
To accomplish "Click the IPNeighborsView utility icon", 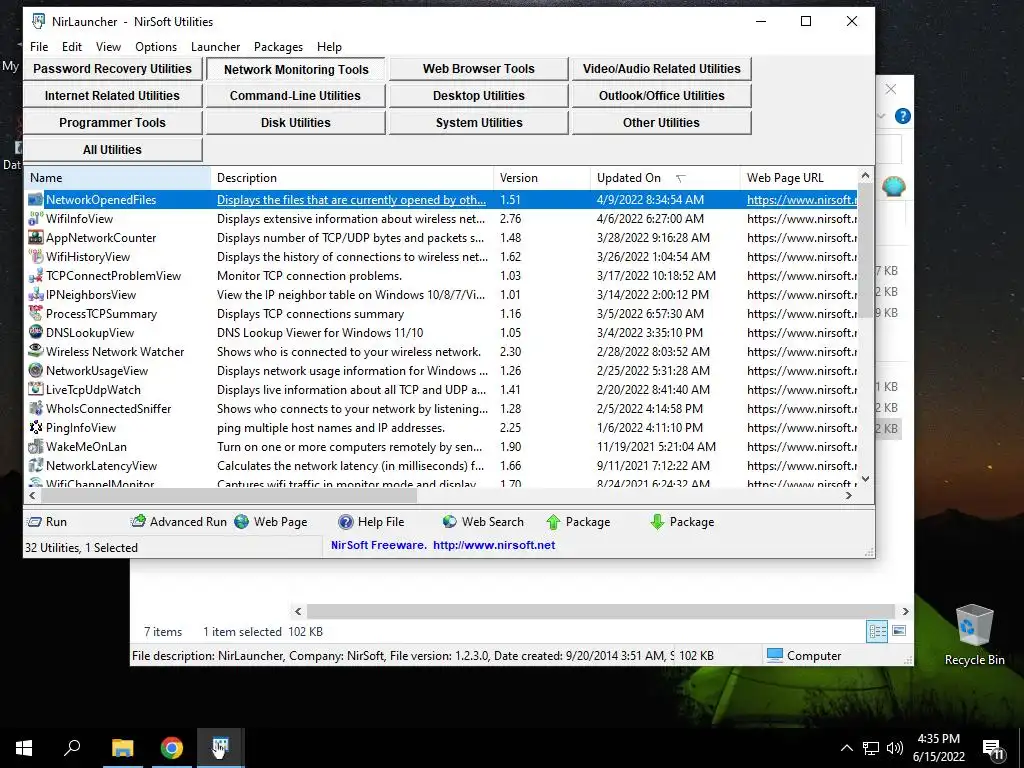I will click(35, 295).
